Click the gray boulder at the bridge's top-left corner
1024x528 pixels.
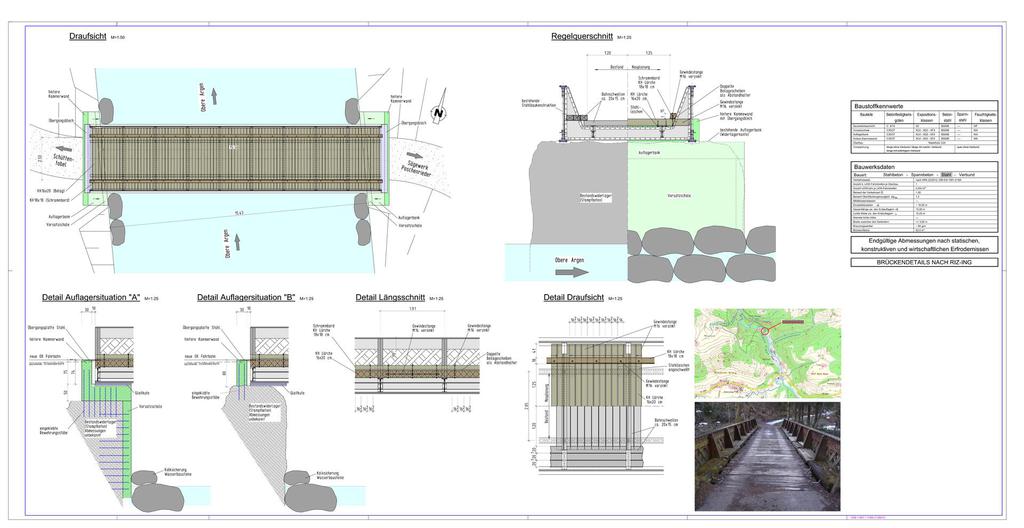(x=104, y=110)
